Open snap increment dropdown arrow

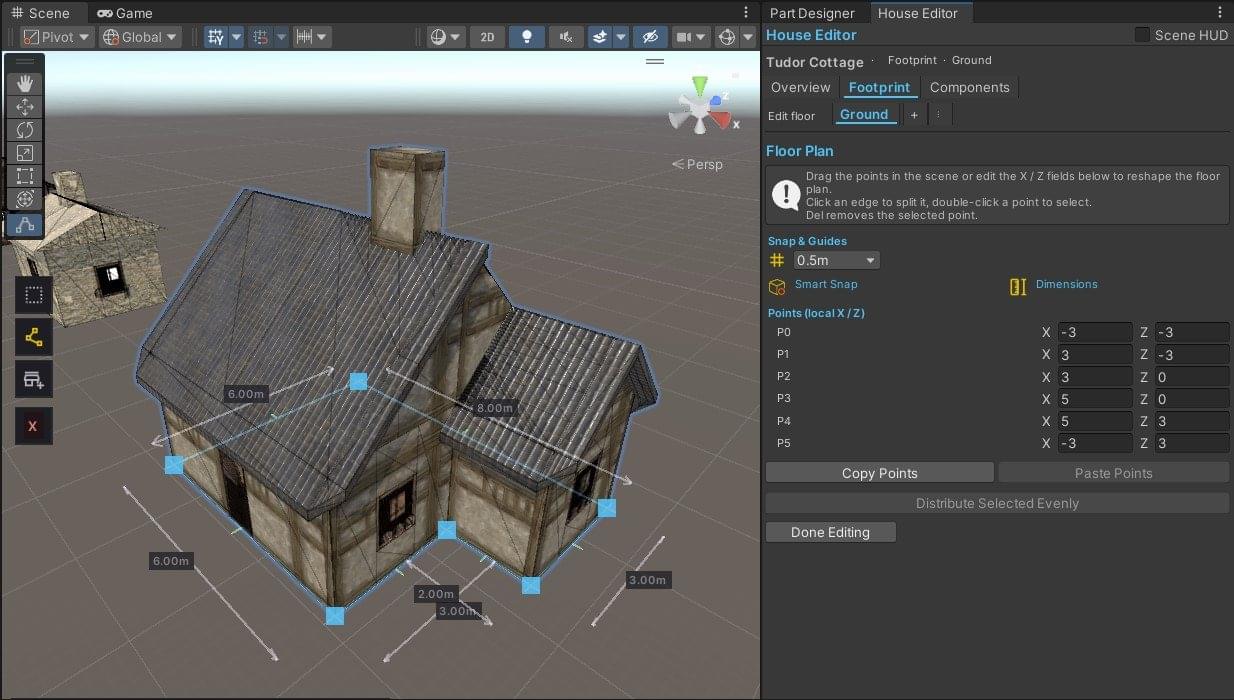[x=282, y=37]
